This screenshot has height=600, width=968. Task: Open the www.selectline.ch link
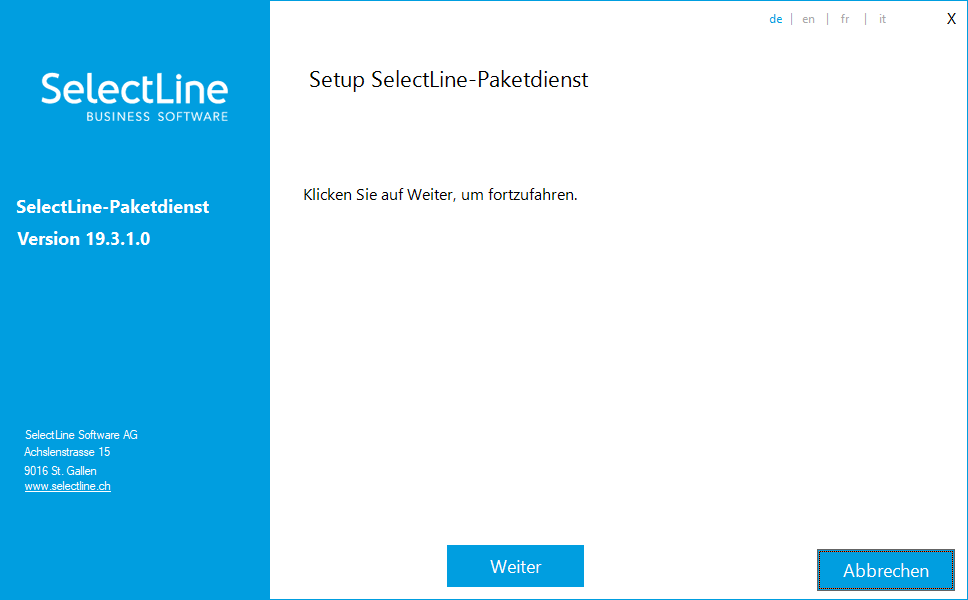68,486
